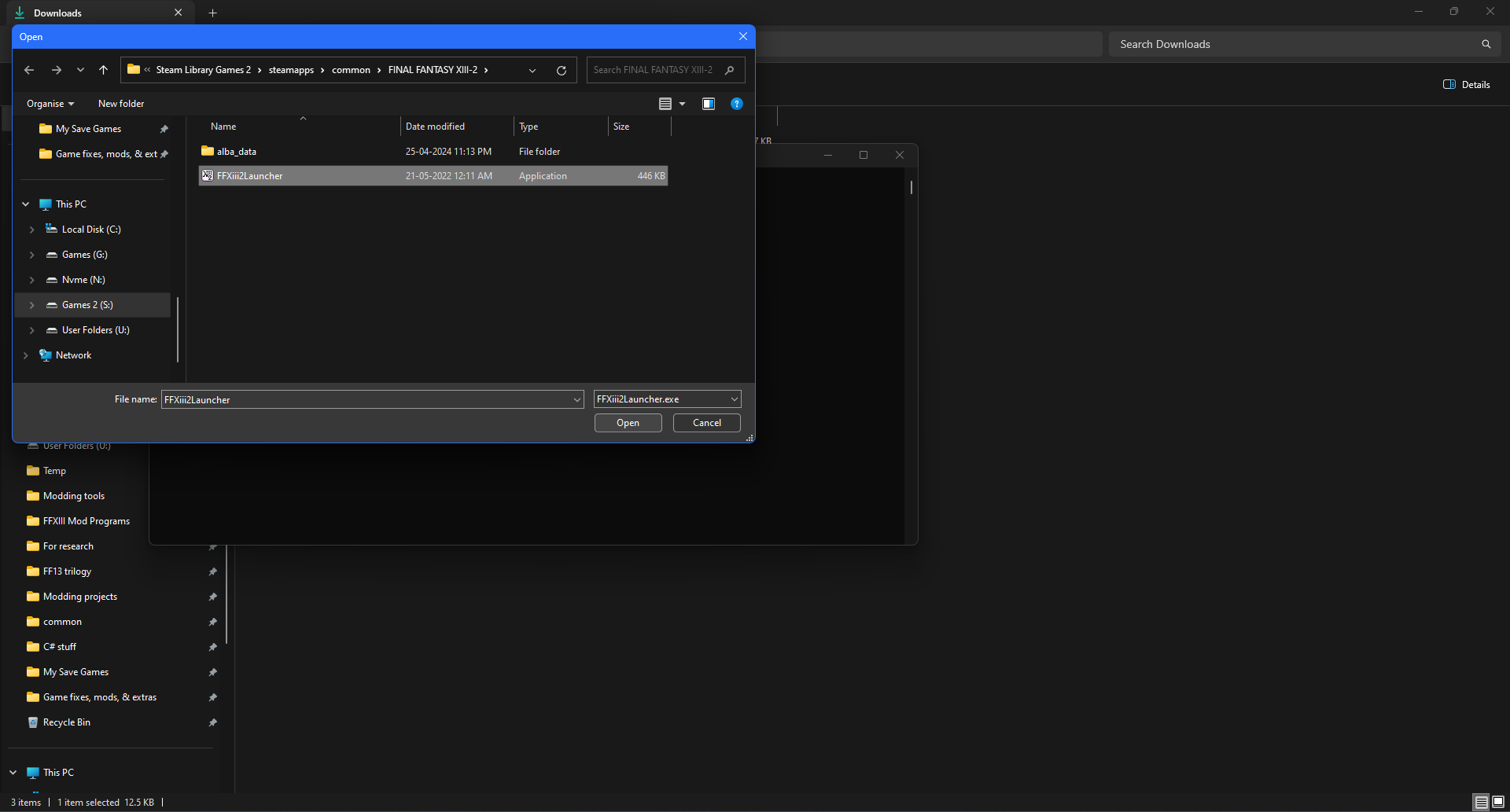Viewport: 1510px width, 812px height.
Task: Select Local Disk (C:) drive
Action: tap(91, 230)
